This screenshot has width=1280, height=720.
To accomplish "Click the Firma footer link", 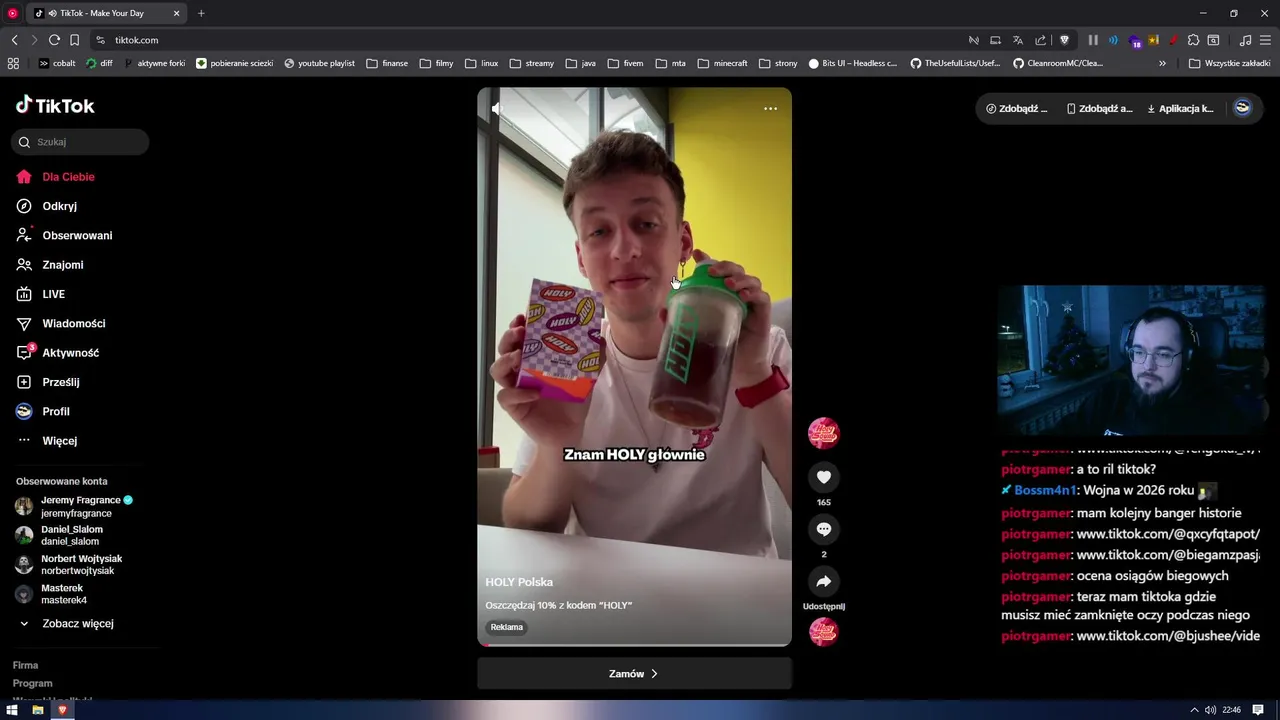I will coord(25,665).
